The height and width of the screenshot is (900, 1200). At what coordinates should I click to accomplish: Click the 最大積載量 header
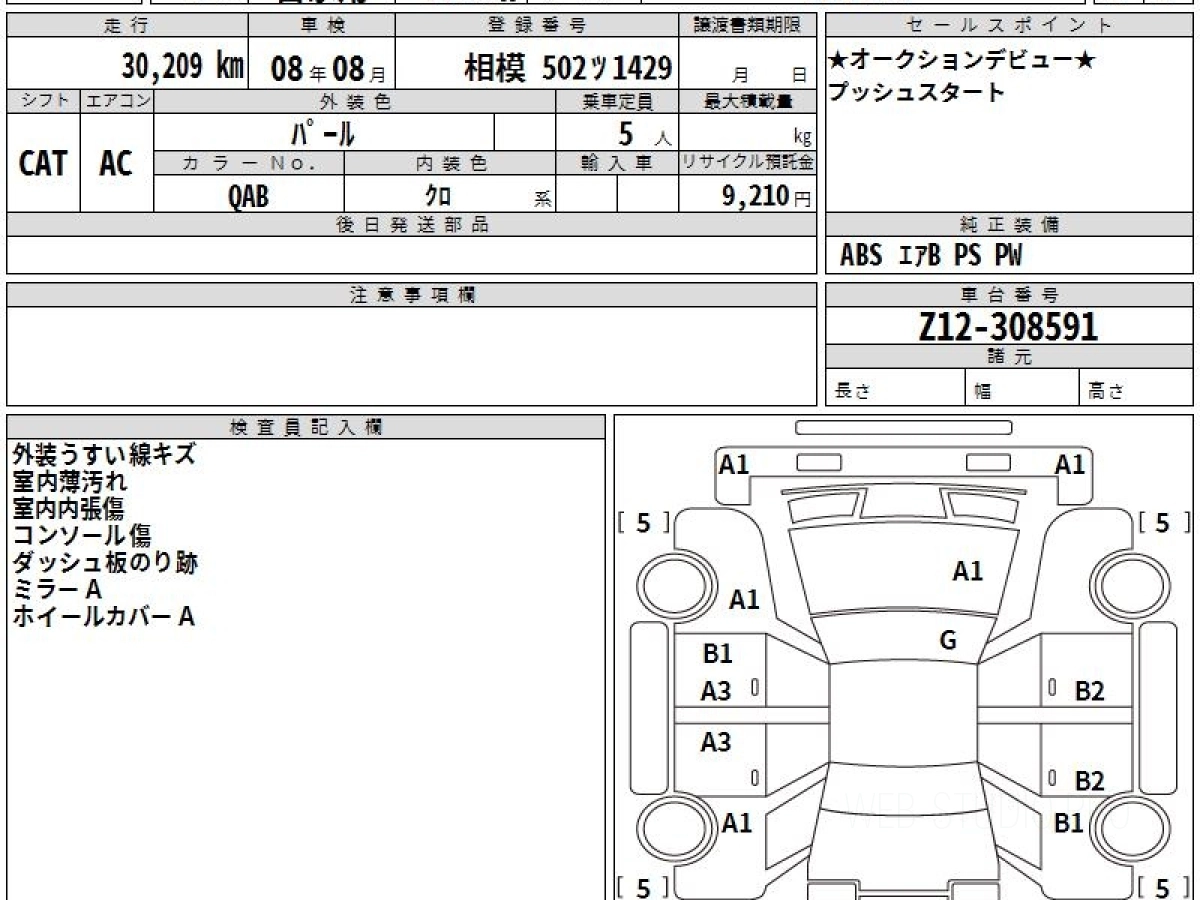click(748, 101)
